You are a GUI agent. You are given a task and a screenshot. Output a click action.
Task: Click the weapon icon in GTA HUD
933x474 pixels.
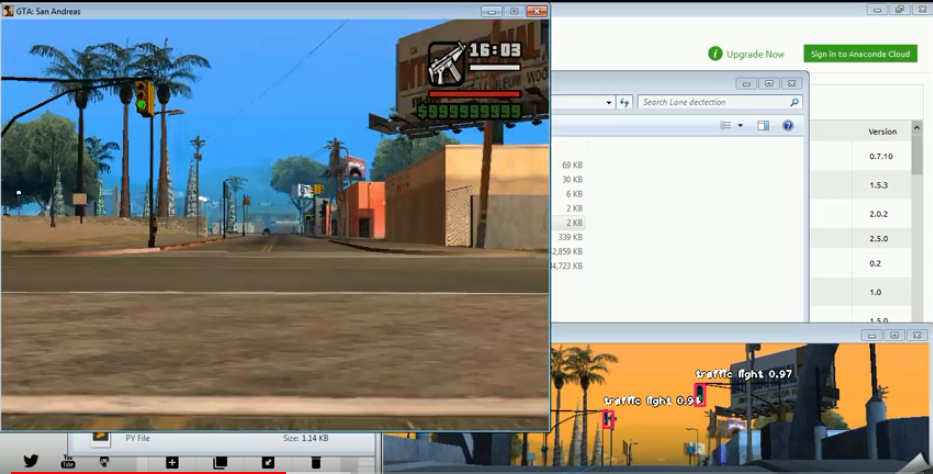(446, 62)
